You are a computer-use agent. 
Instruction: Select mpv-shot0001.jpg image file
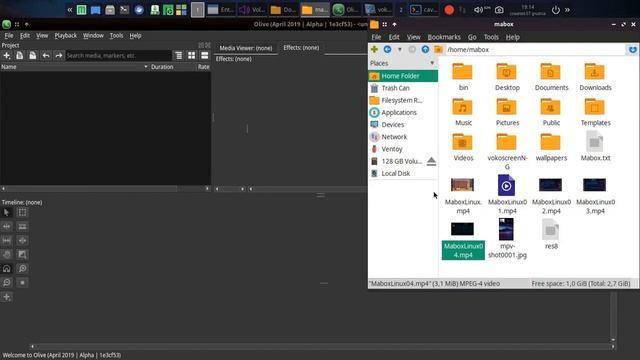click(x=507, y=239)
